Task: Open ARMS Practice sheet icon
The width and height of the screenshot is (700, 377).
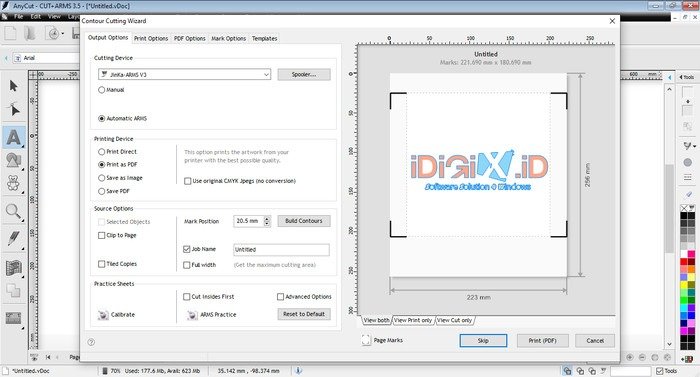Action: 192,315
